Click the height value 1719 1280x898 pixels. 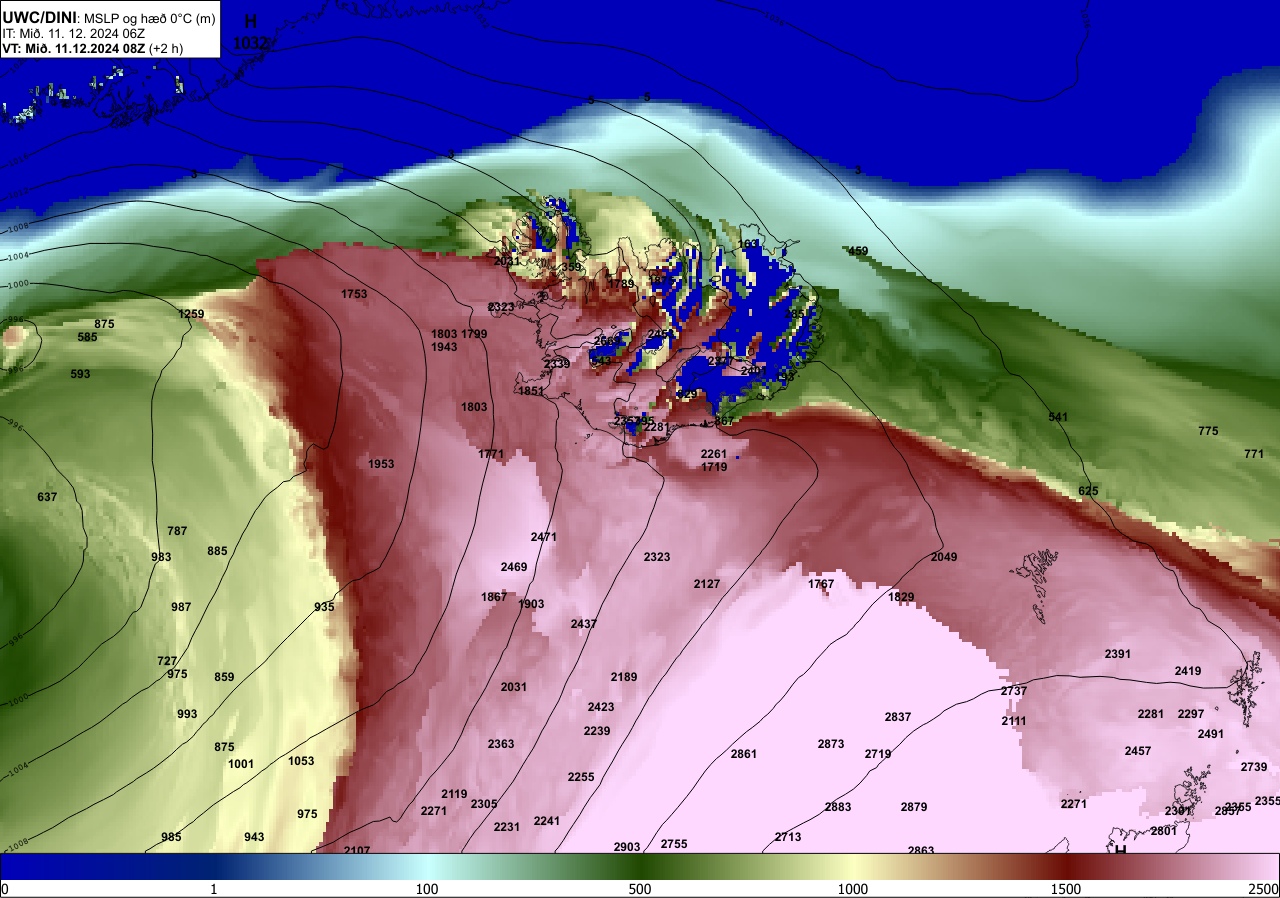[714, 467]
